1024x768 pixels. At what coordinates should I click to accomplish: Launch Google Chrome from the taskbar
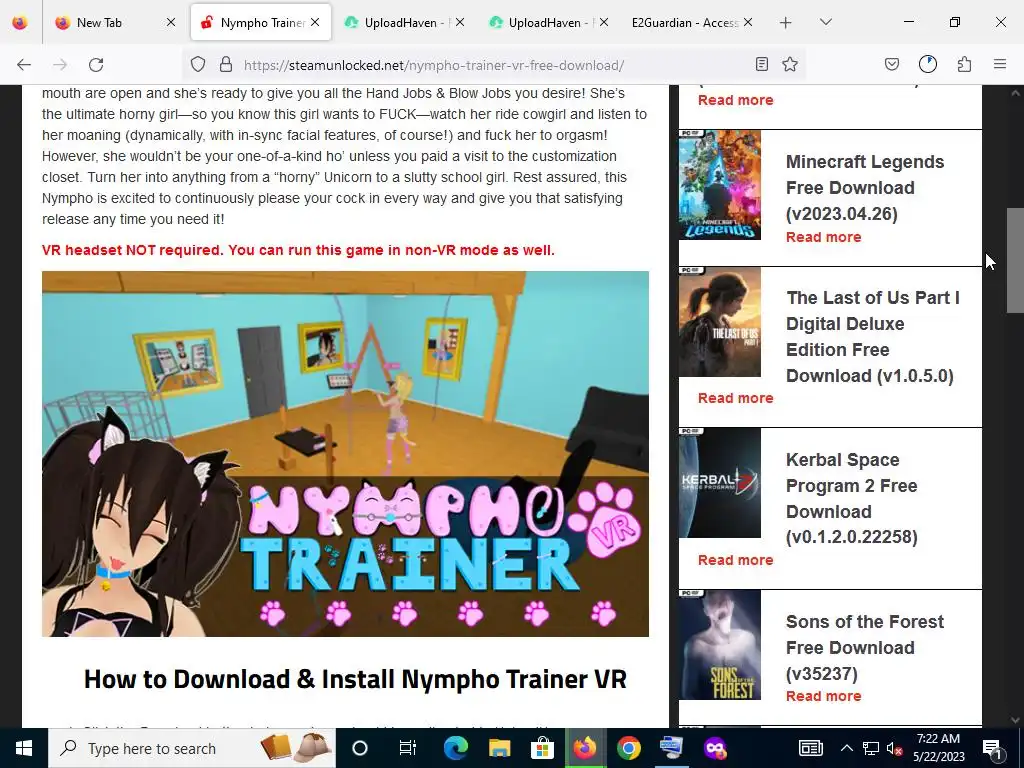point(628,748)
